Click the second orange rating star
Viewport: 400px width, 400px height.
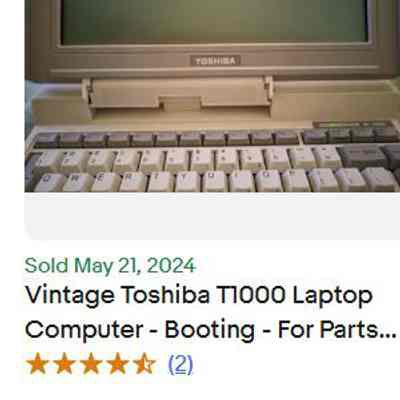click(64, 364)
